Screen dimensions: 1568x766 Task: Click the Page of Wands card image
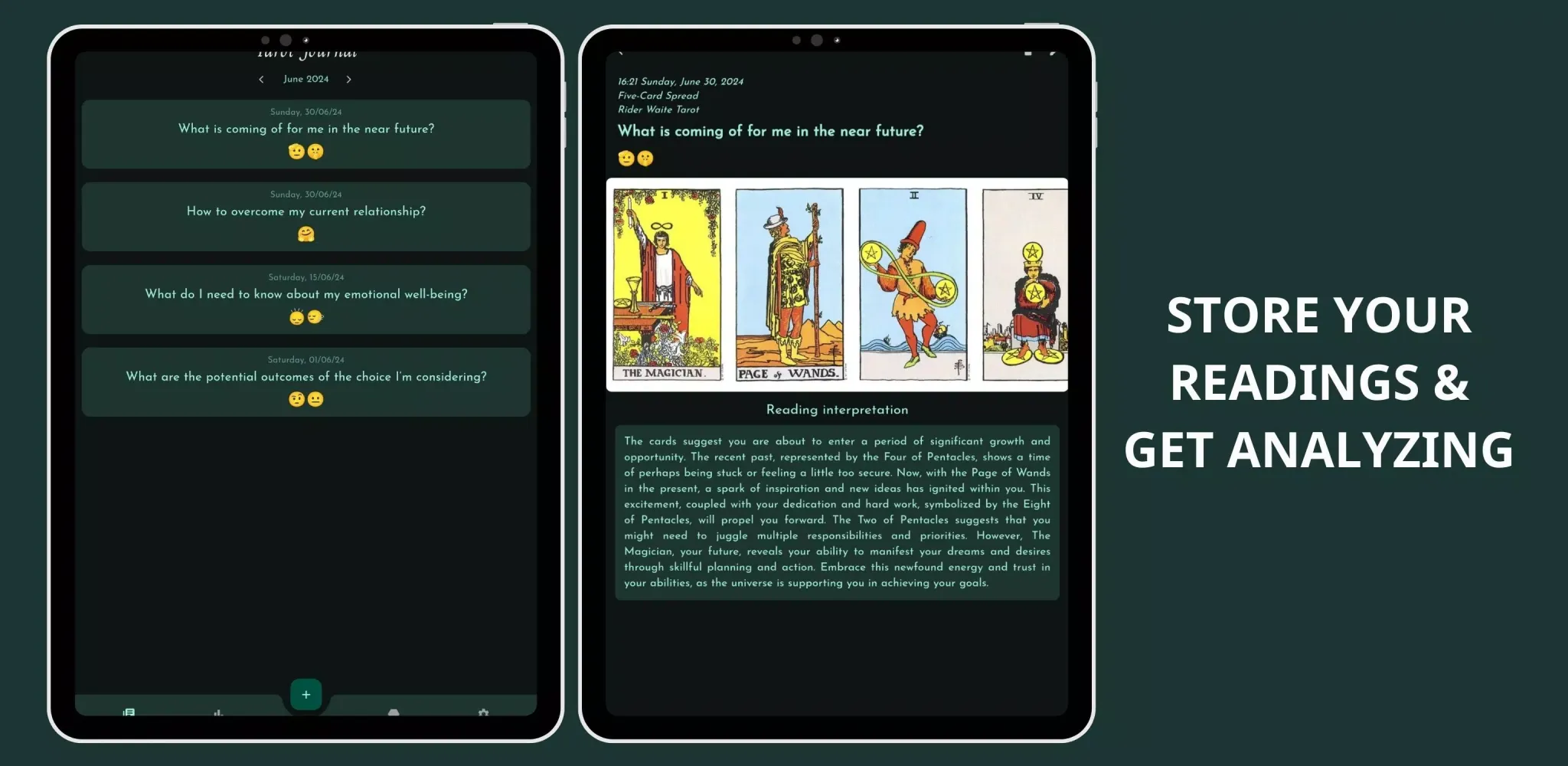tap(789, 285)
